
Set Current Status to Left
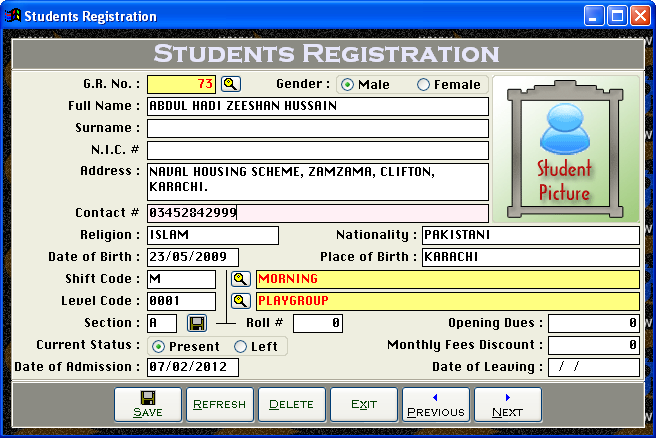click(240, 346)
